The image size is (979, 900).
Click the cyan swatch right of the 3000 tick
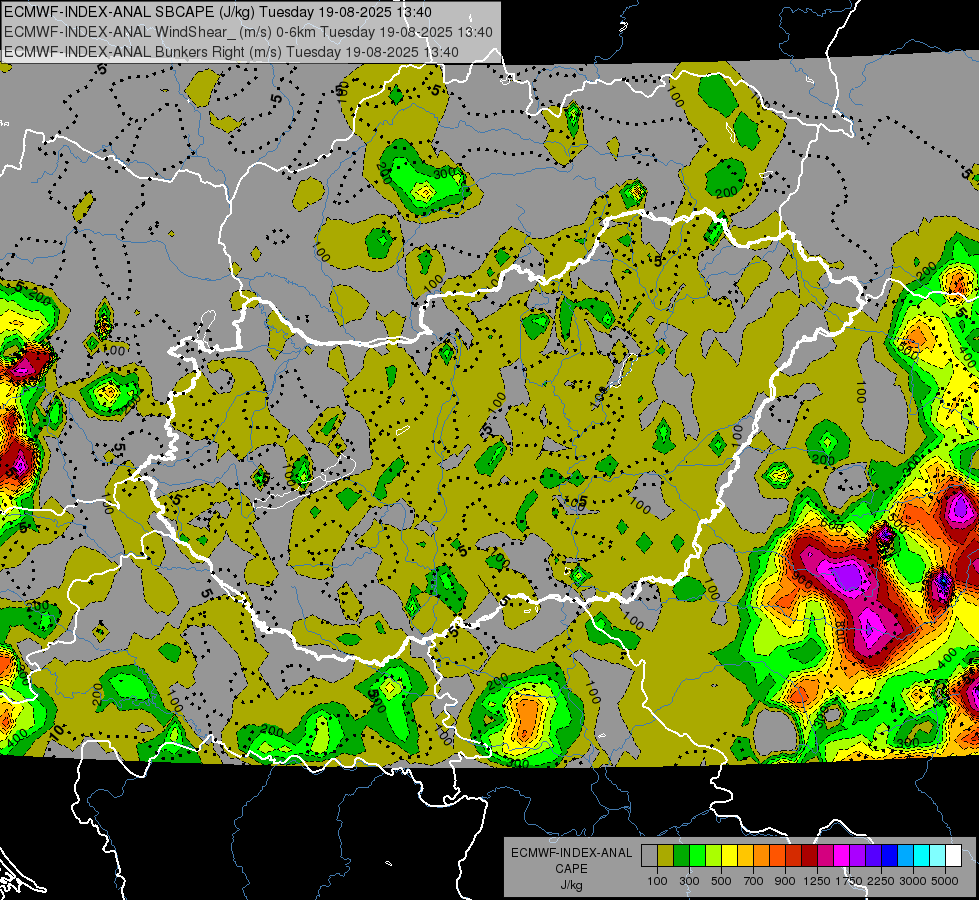coord(922,855)
